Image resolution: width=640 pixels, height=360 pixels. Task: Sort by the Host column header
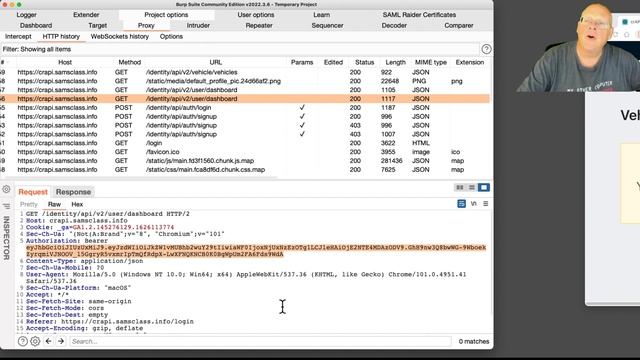click(65, 62)
